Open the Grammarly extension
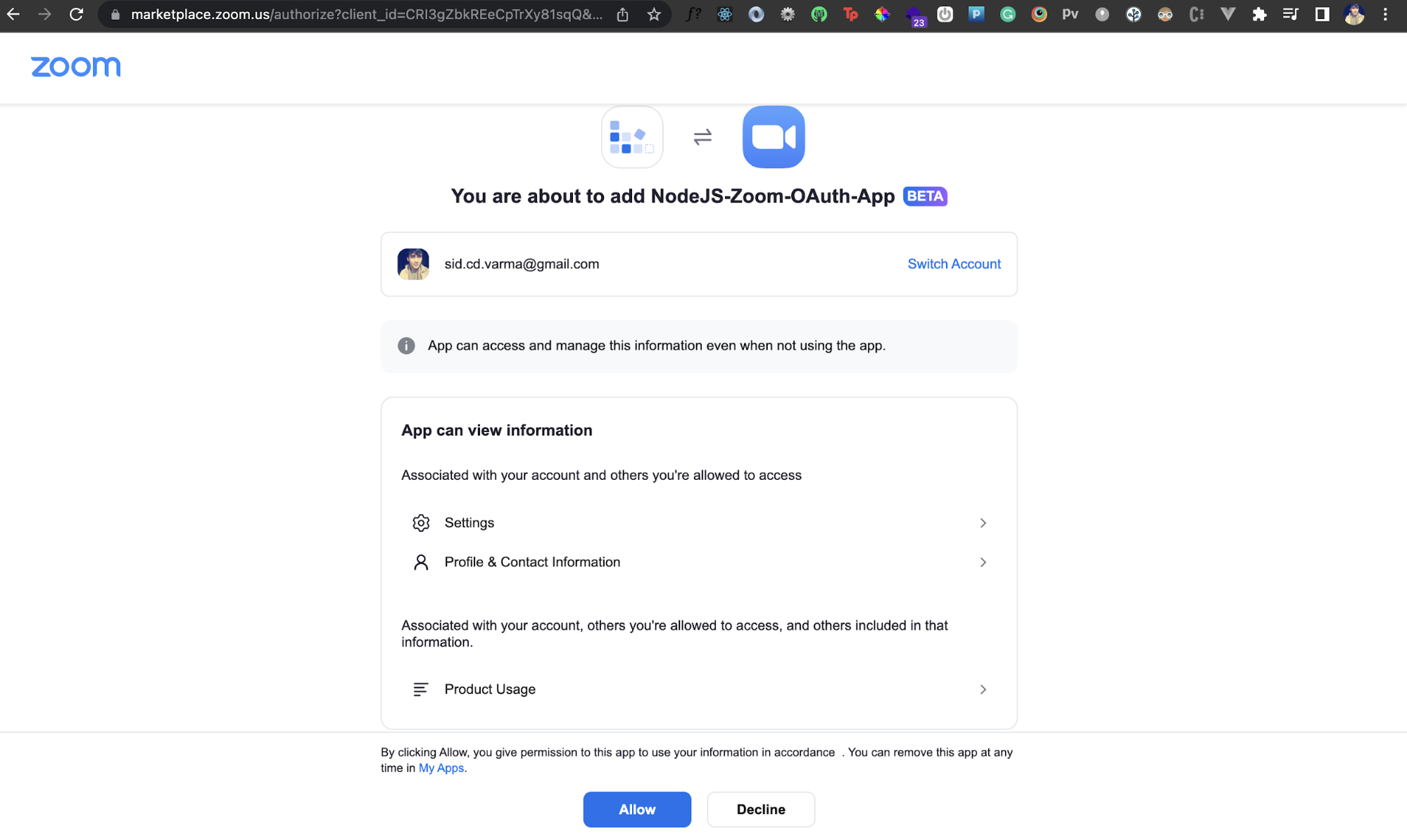 tap(1007, 14)
